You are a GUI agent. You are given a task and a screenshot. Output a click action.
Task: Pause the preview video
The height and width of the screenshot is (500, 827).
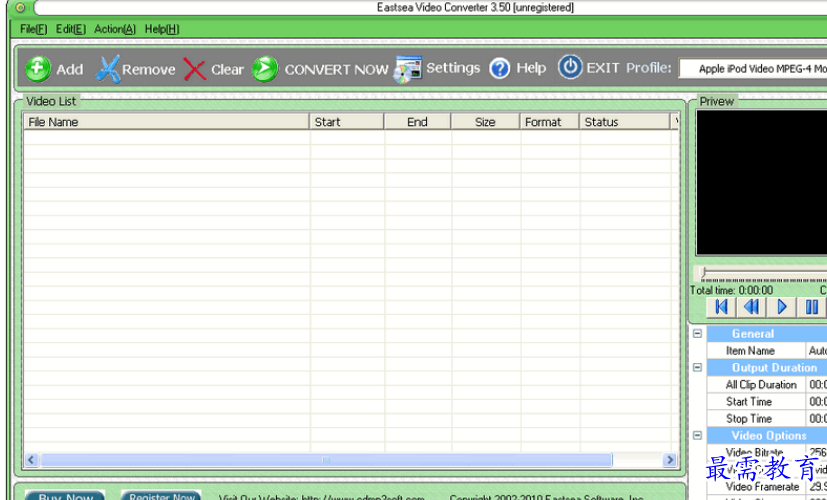point(812,306)
